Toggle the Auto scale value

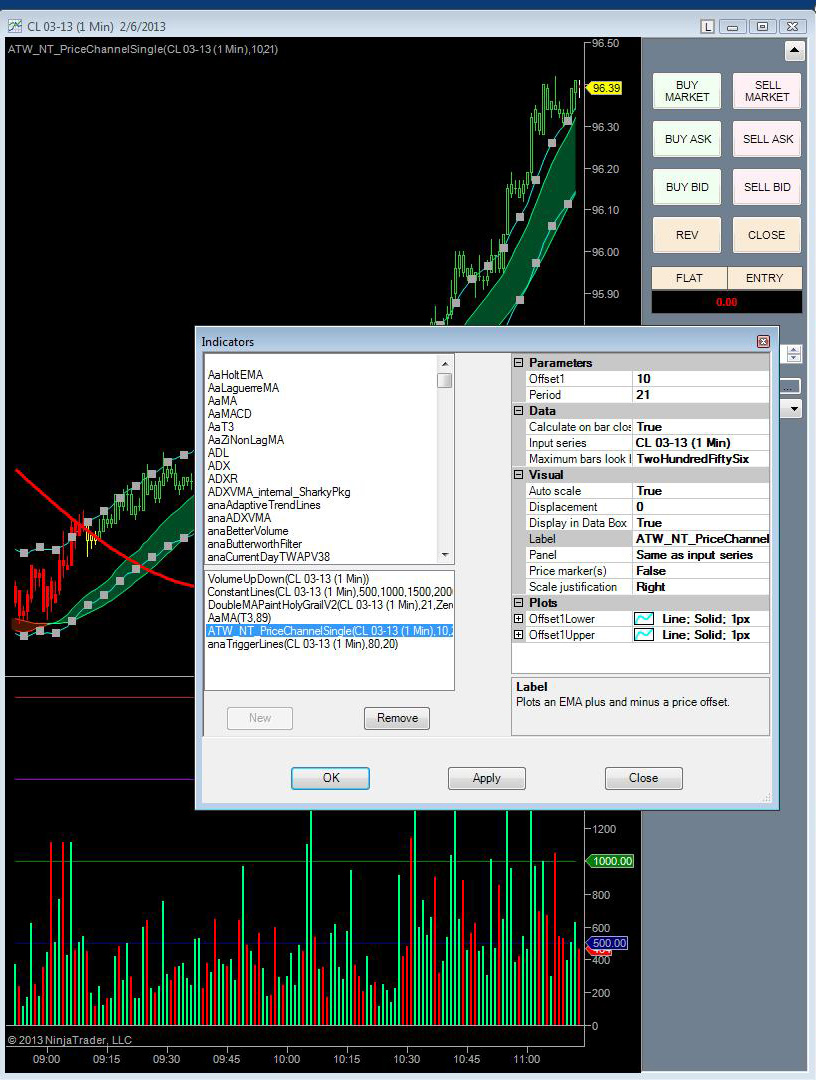[x=700, y=491]
